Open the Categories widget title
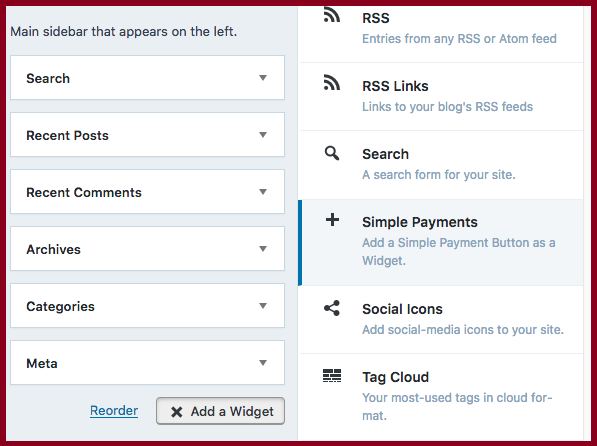The image size is (597, 446). (x=60, y=306)
